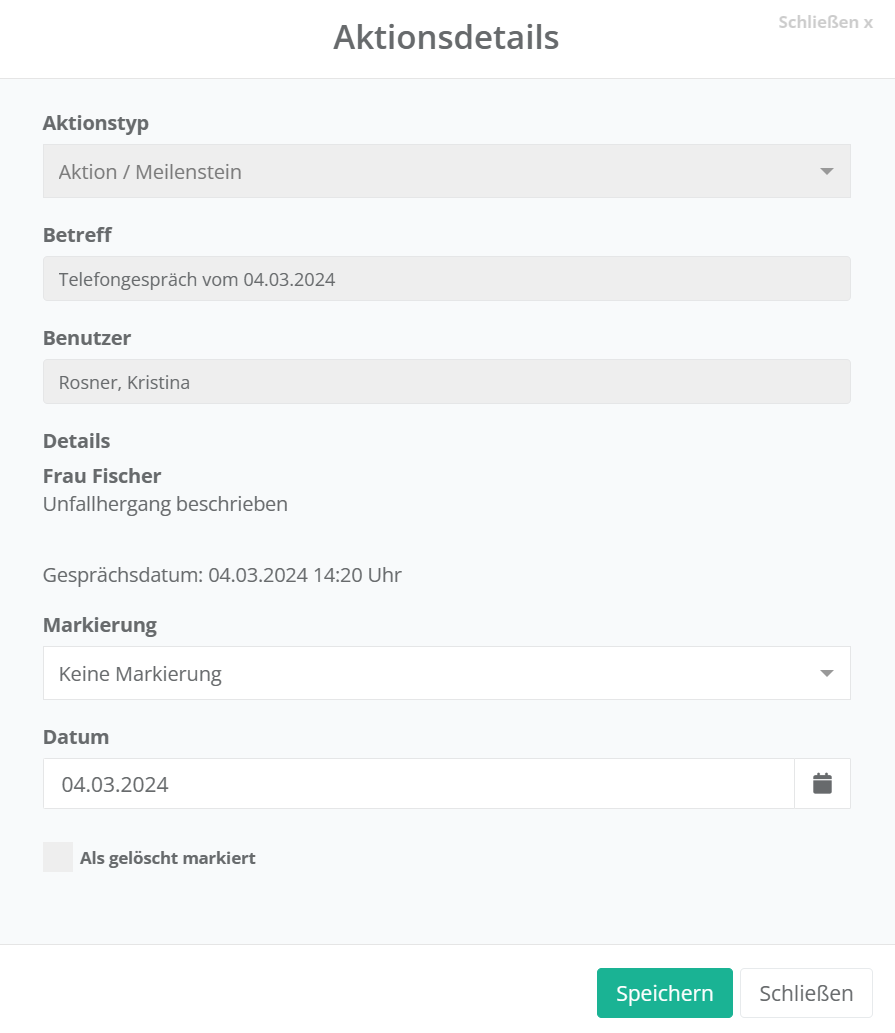This screenshot has height=1033, width=895.
Task: Click the Betreff text field
Action: 446,280
